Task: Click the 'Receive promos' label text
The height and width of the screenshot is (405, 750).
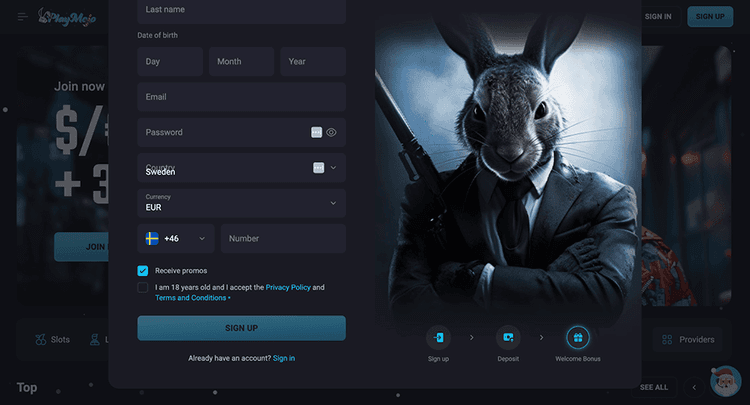Action: click(181, 271)
